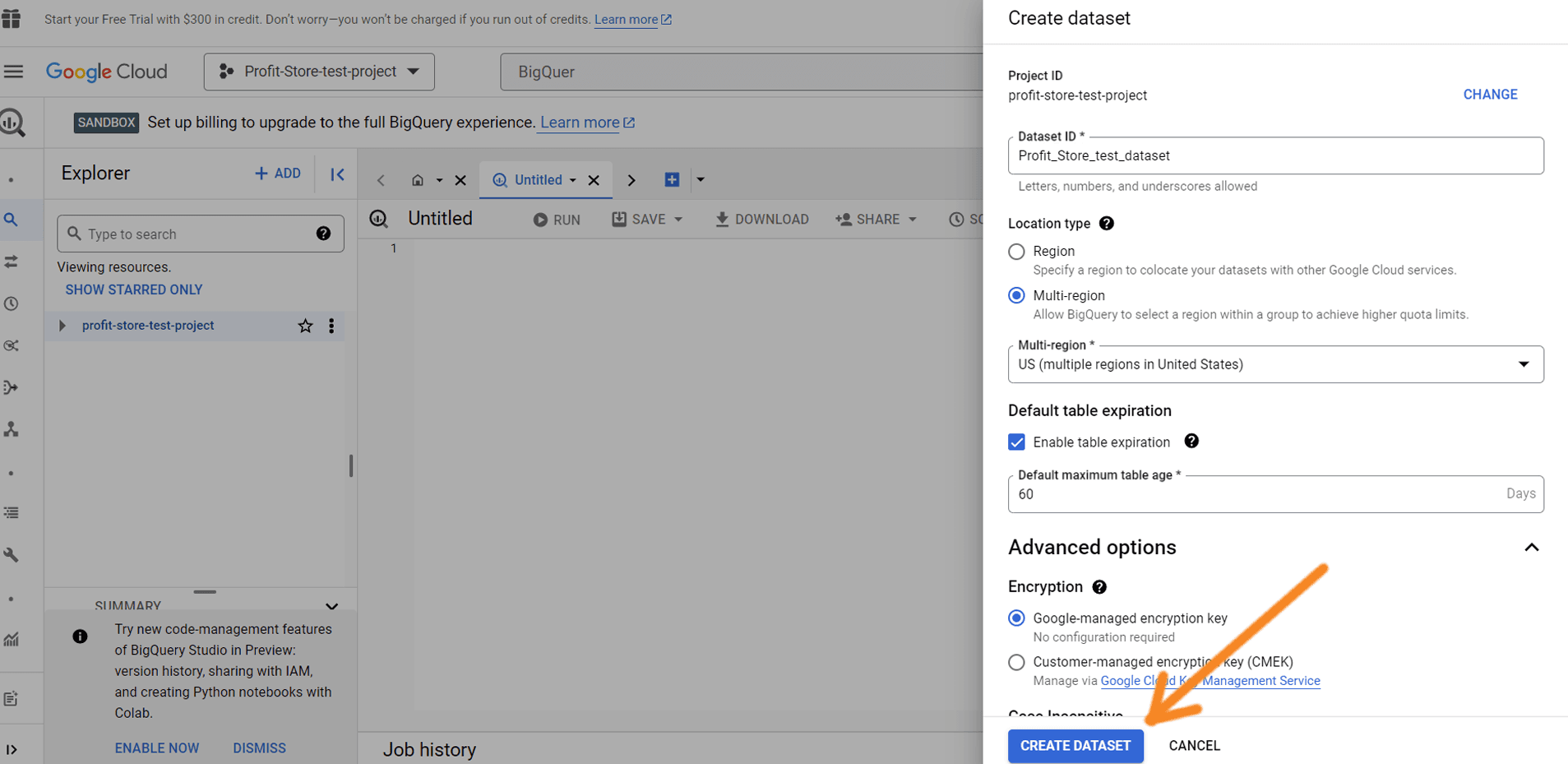Click the help icon in Explorer search box

(x=323, y=234)
